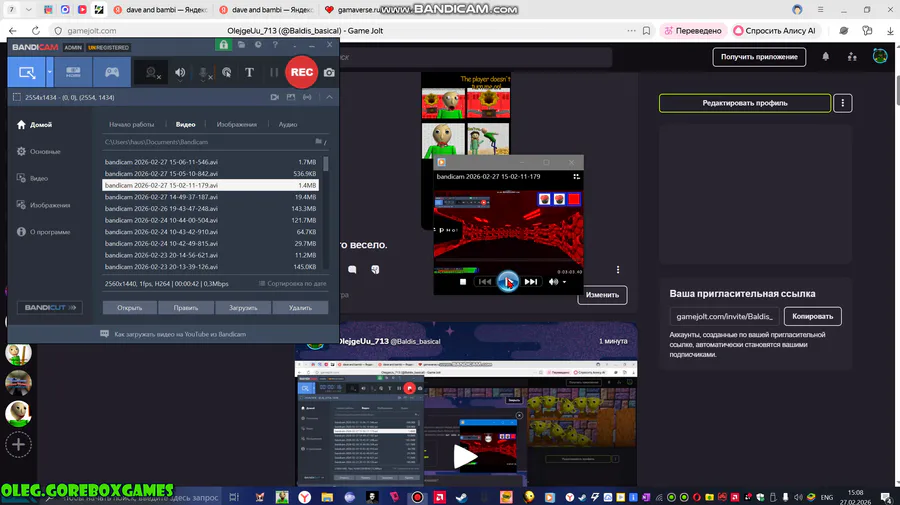Open volume dropdown arrow in media player

point(564,282)
